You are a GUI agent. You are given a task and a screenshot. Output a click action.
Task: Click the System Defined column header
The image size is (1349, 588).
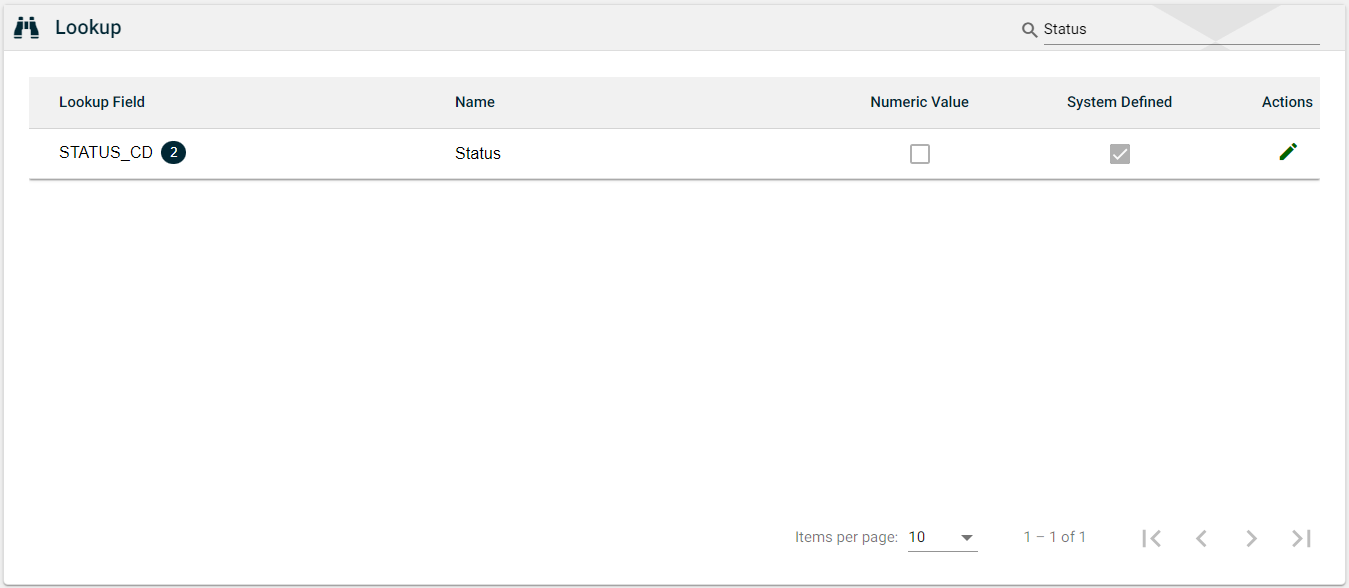pyautogui.click(x=1119, y=102)
